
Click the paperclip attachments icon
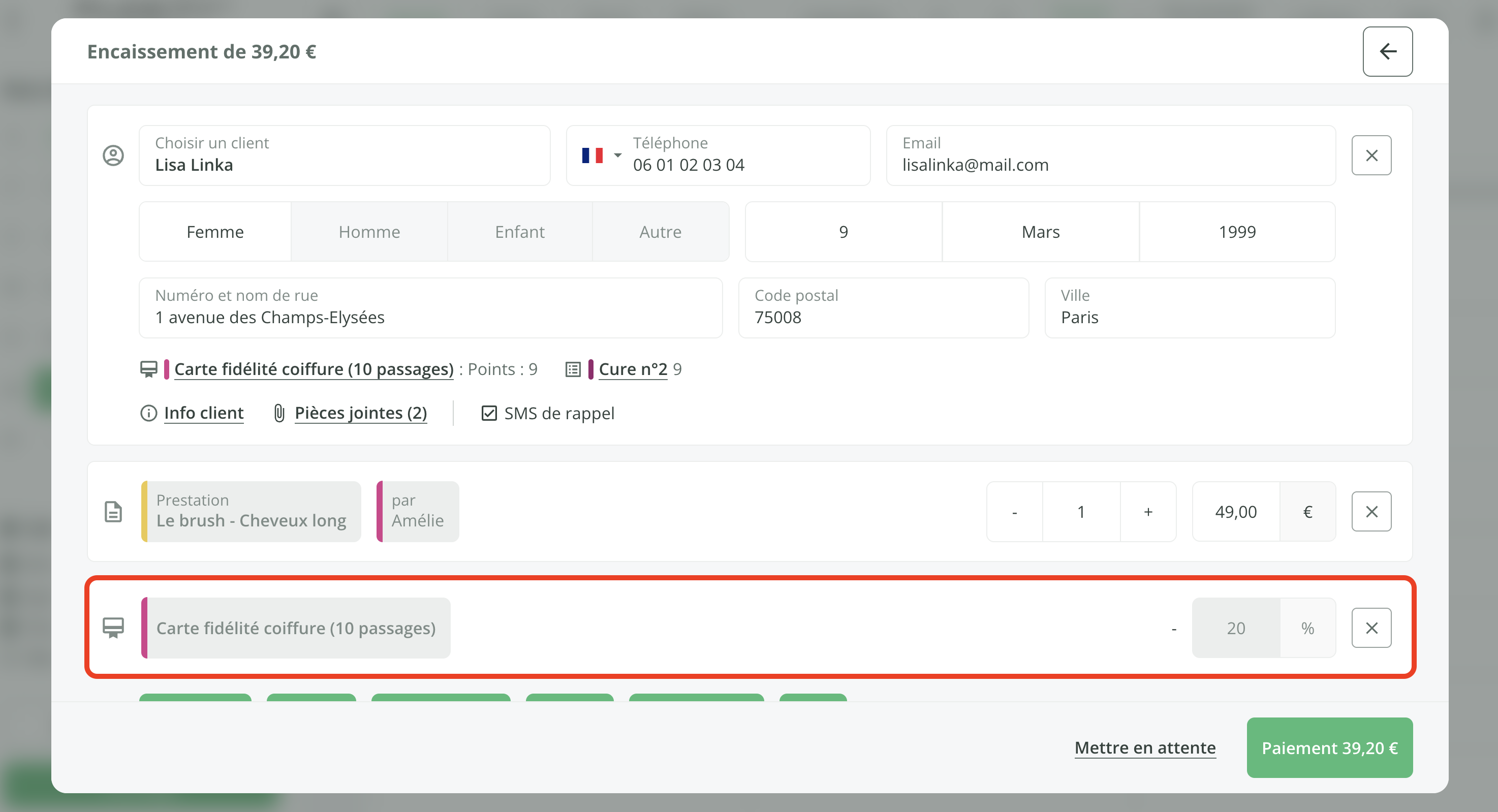point(279,413)
